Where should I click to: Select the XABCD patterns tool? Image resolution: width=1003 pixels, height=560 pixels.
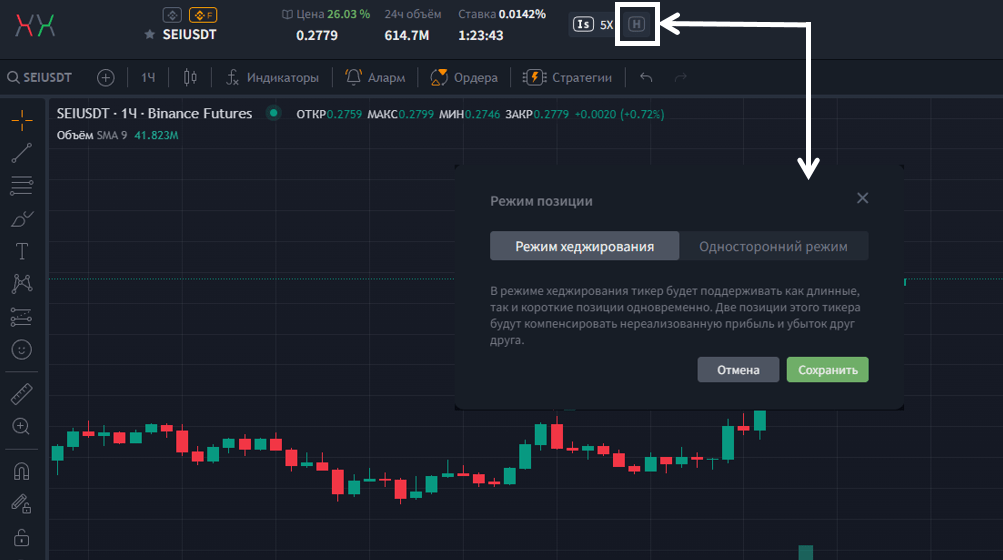tap(22, 284)
